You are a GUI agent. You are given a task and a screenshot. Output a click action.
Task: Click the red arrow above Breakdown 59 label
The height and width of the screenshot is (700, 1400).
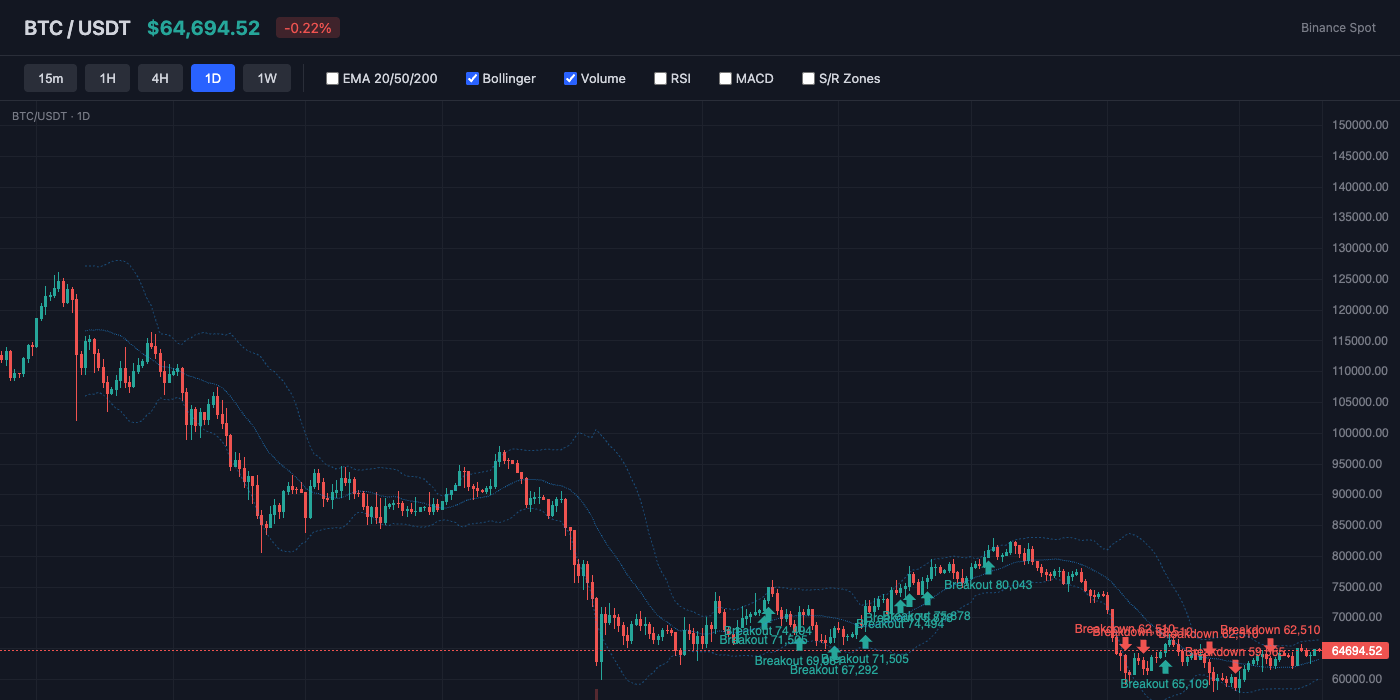1234,667
